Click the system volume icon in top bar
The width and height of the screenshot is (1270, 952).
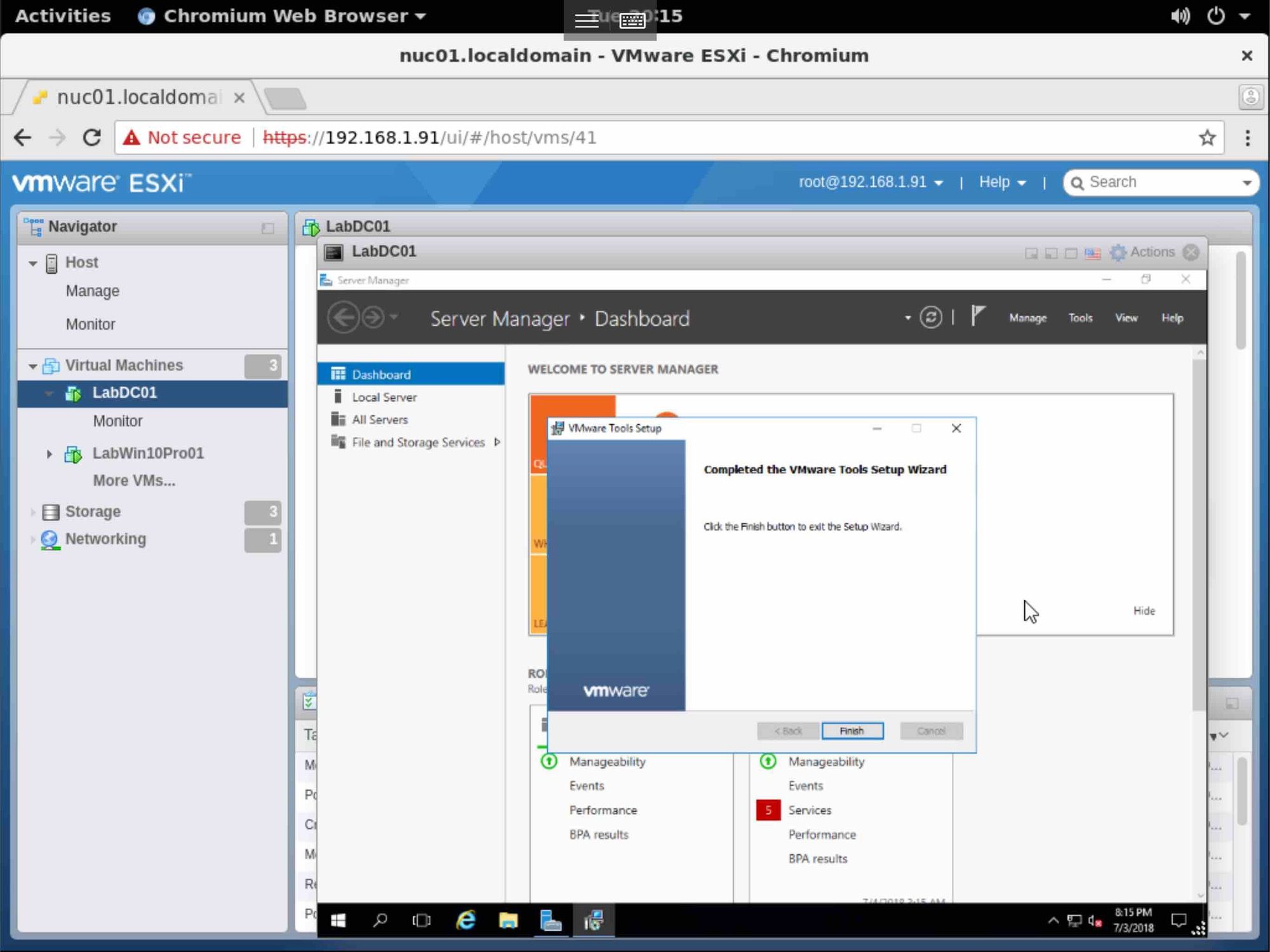tap(1180, 15)
